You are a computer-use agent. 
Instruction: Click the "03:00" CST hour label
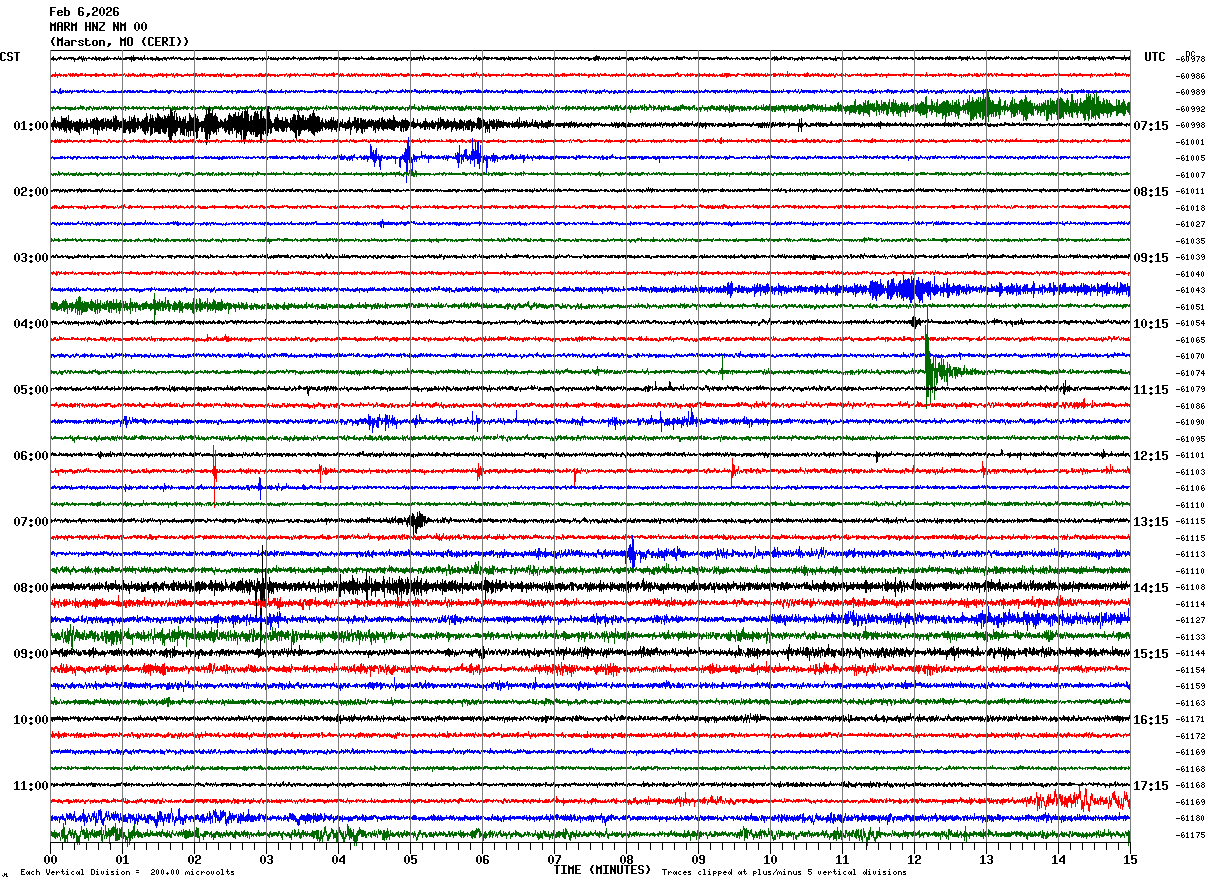[31, 258]
